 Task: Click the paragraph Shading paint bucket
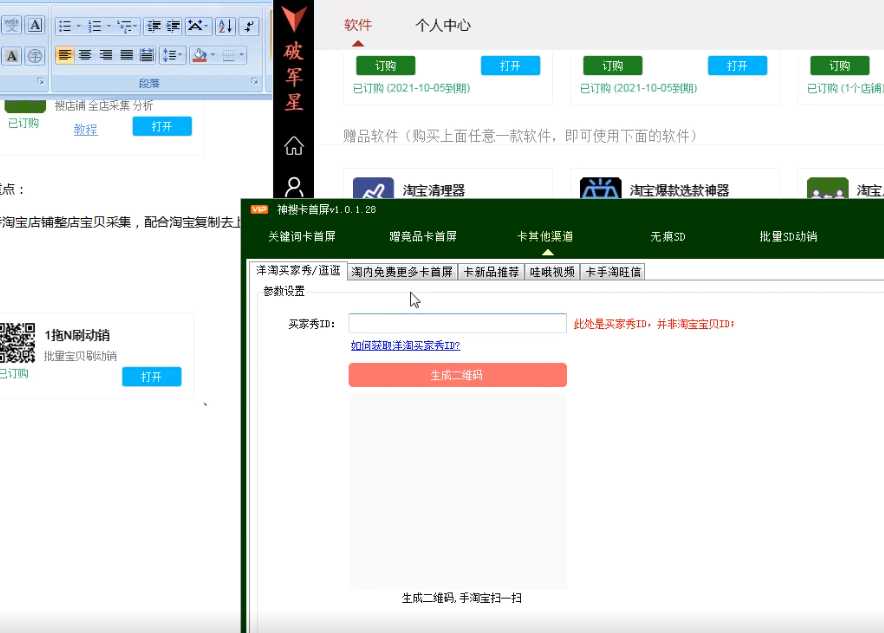point(200,55)
